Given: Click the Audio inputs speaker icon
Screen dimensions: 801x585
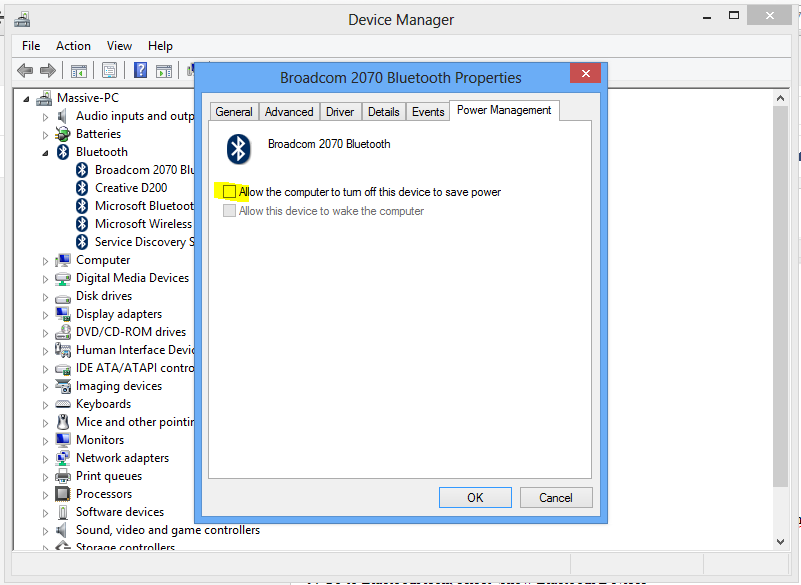Looking at the screenshot, I should click(x=62, y=116).
